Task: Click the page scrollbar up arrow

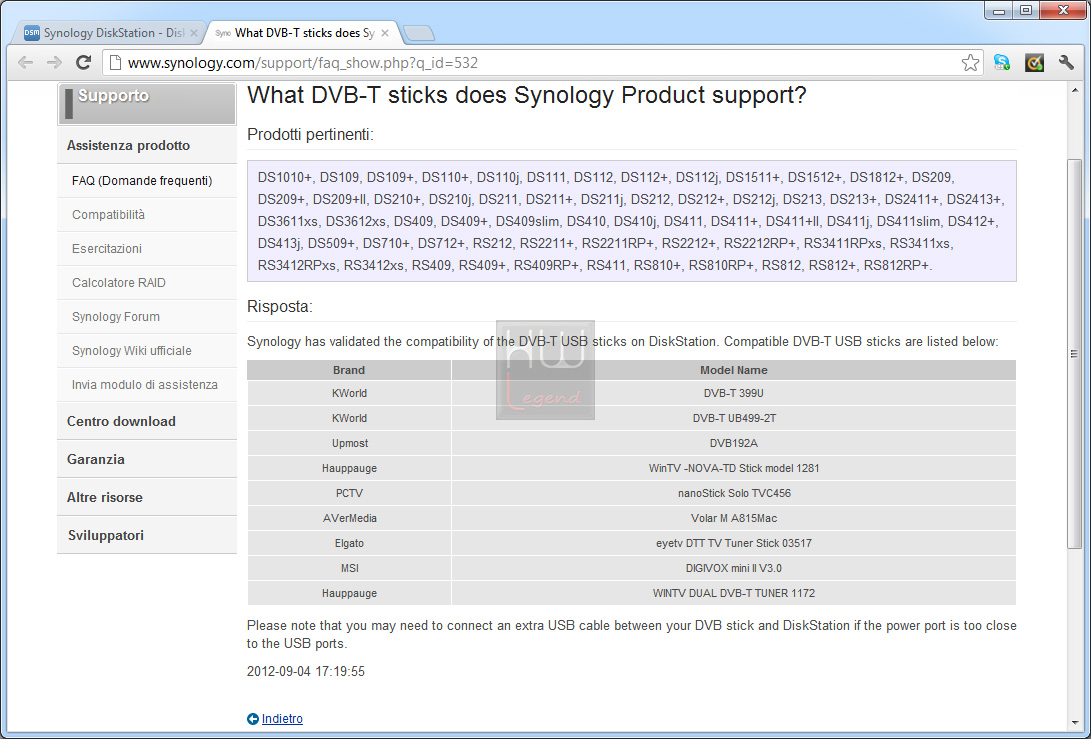Action: pos(1075,90)
